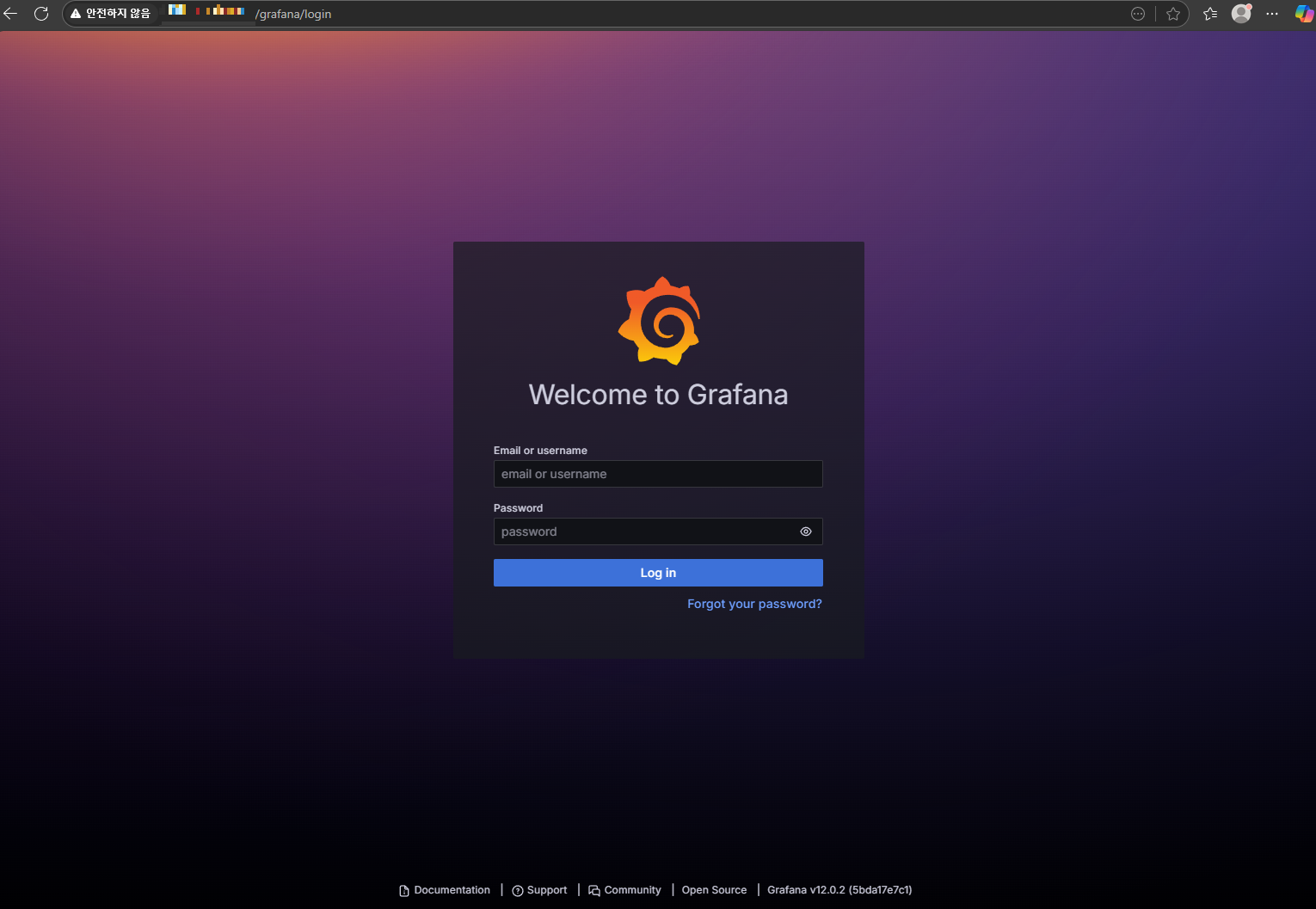Image resolution: width=1316 pixels, height=909 pixels.
Task: Focus the Email or username field
Action: pos(658,474)
